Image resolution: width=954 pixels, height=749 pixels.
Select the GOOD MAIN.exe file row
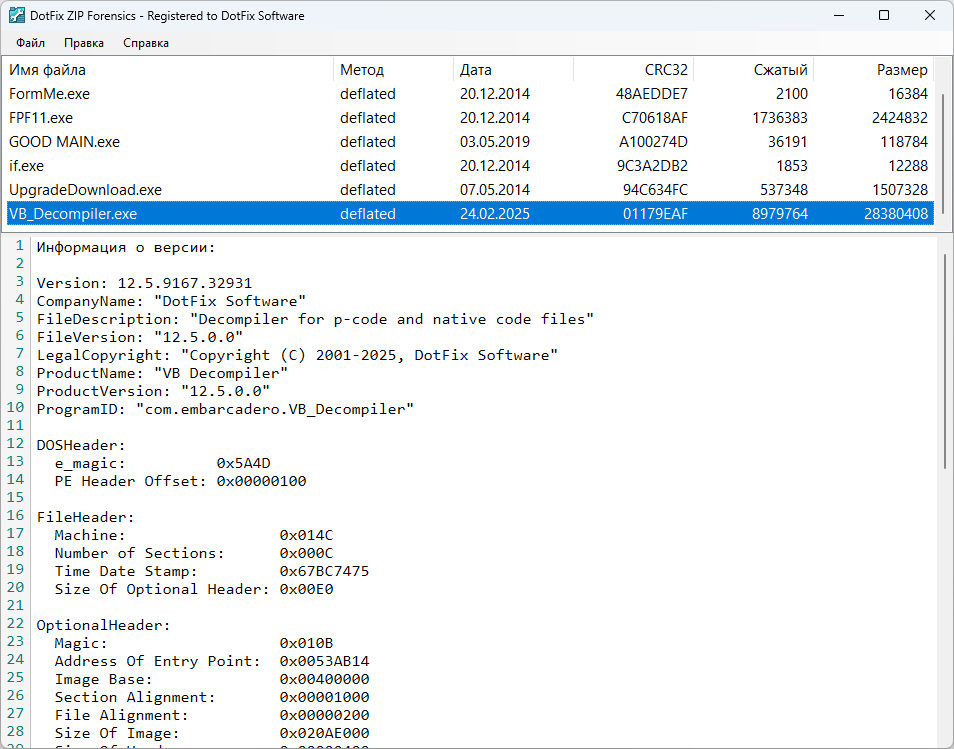(x=470, y=142)
